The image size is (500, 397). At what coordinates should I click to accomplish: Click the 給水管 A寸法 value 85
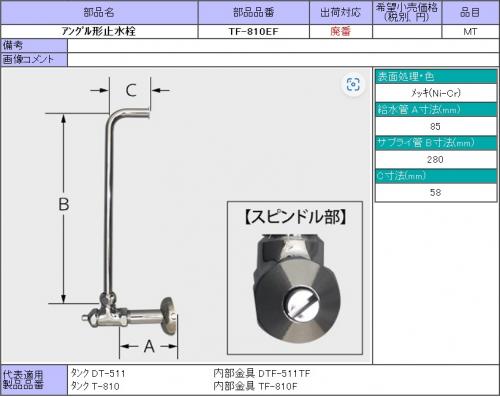point(436,126)
